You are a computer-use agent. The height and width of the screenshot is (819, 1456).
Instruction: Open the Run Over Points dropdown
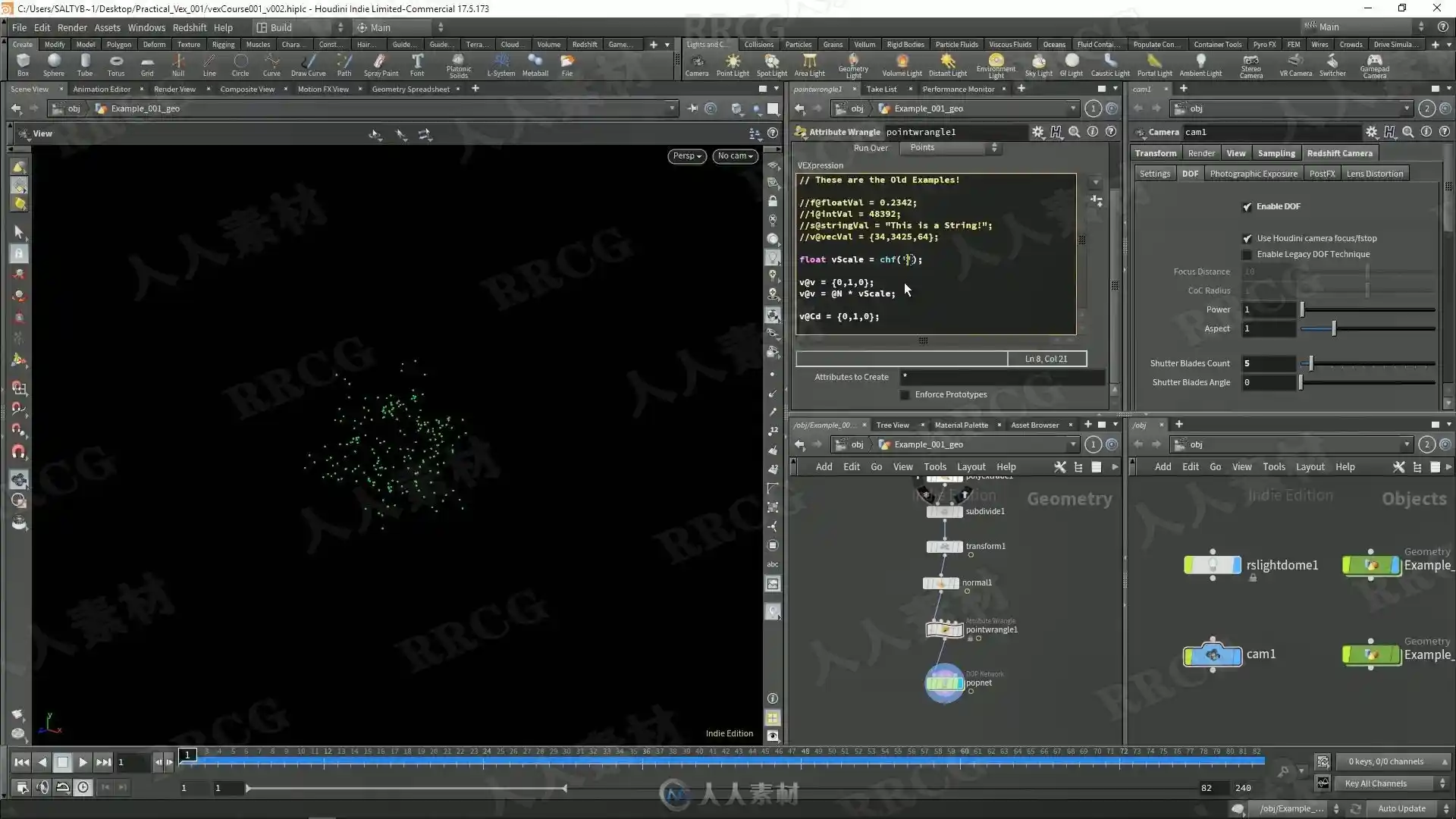tap(951, 148)
